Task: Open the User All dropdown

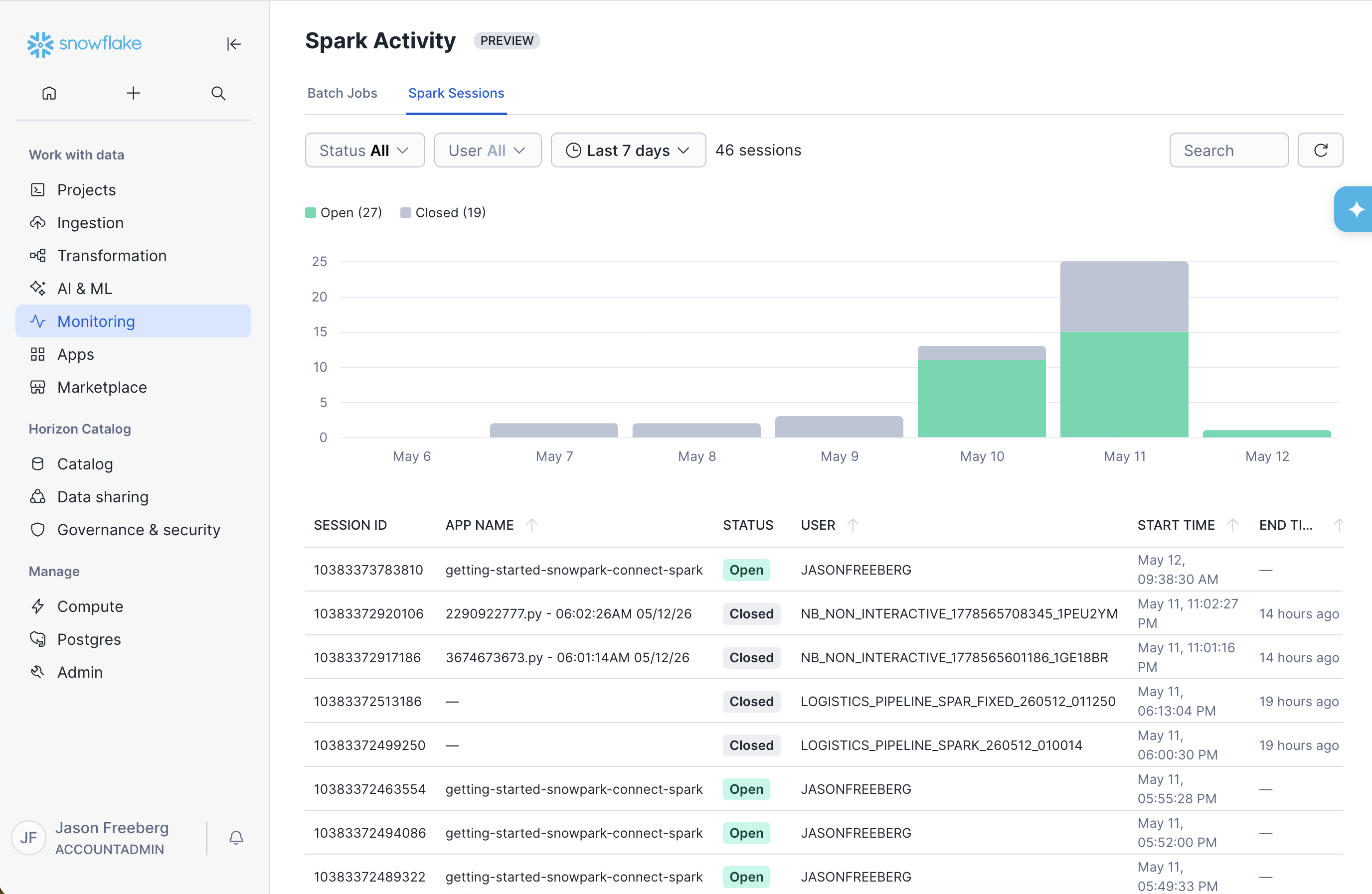Action: pyautogui.click(x=488, y=150)
